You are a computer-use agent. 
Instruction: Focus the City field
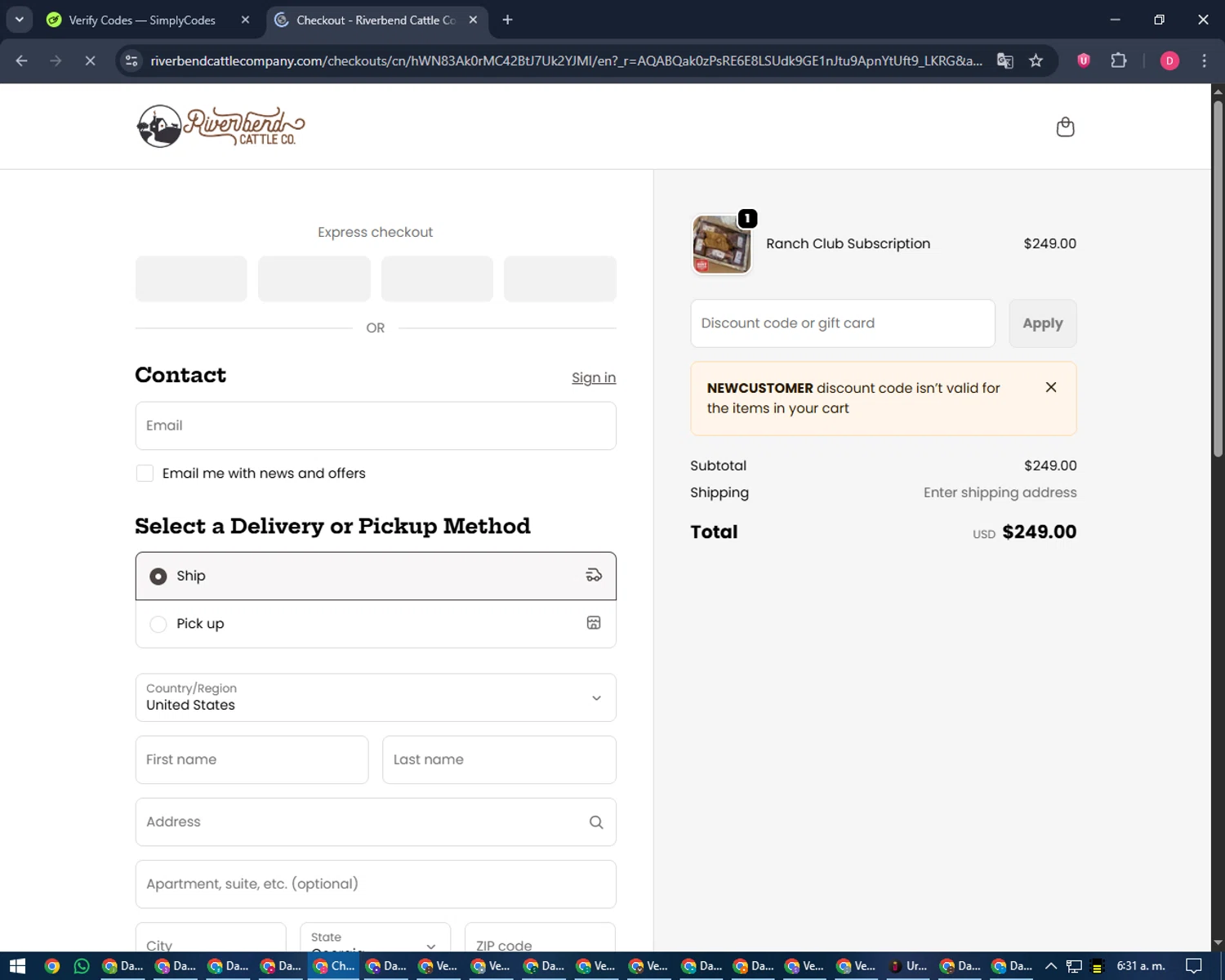pos(211,939)
